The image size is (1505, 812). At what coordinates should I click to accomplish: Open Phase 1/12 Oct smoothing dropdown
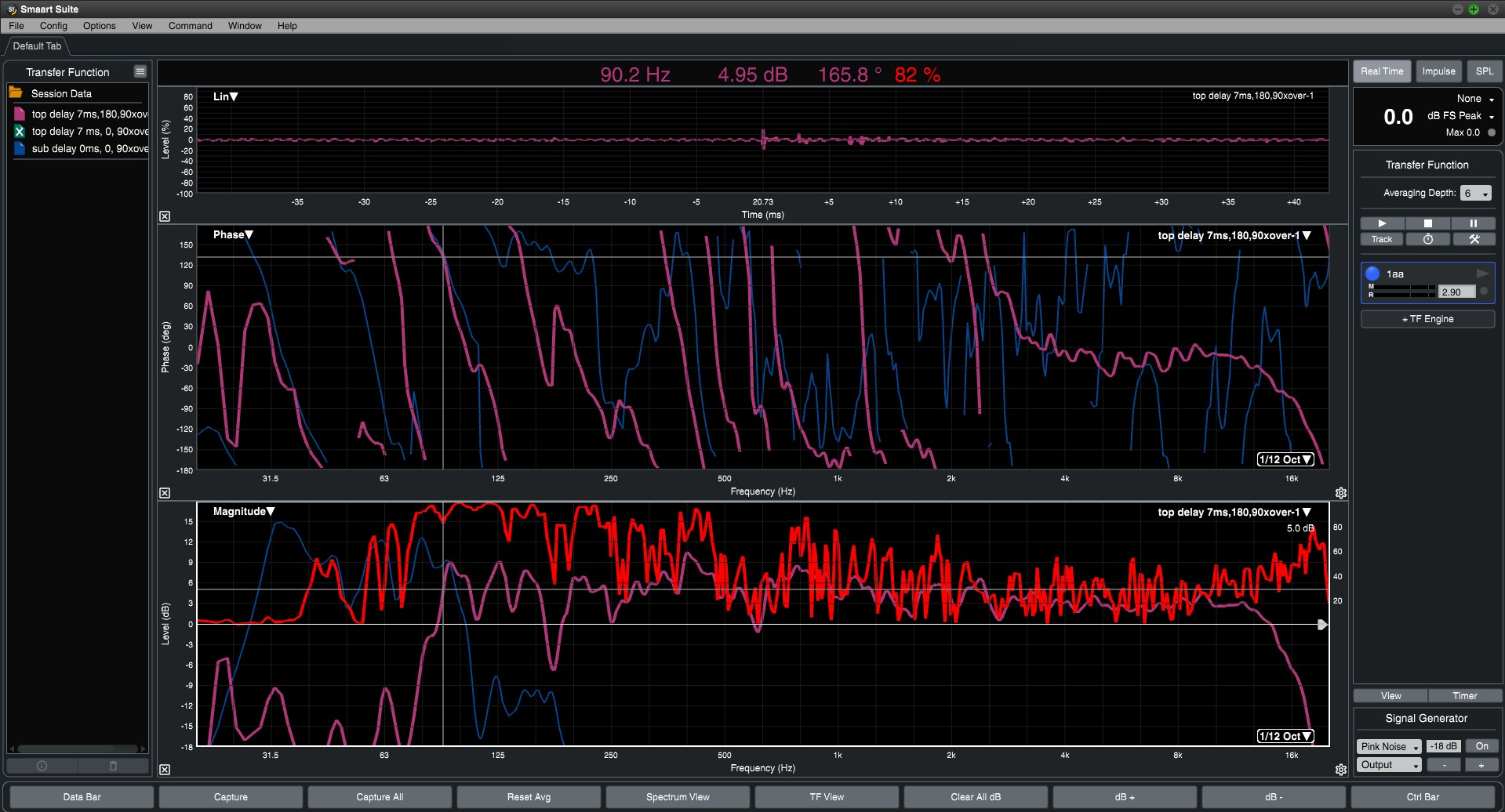pyautogui.click(x=1285, y=459)
